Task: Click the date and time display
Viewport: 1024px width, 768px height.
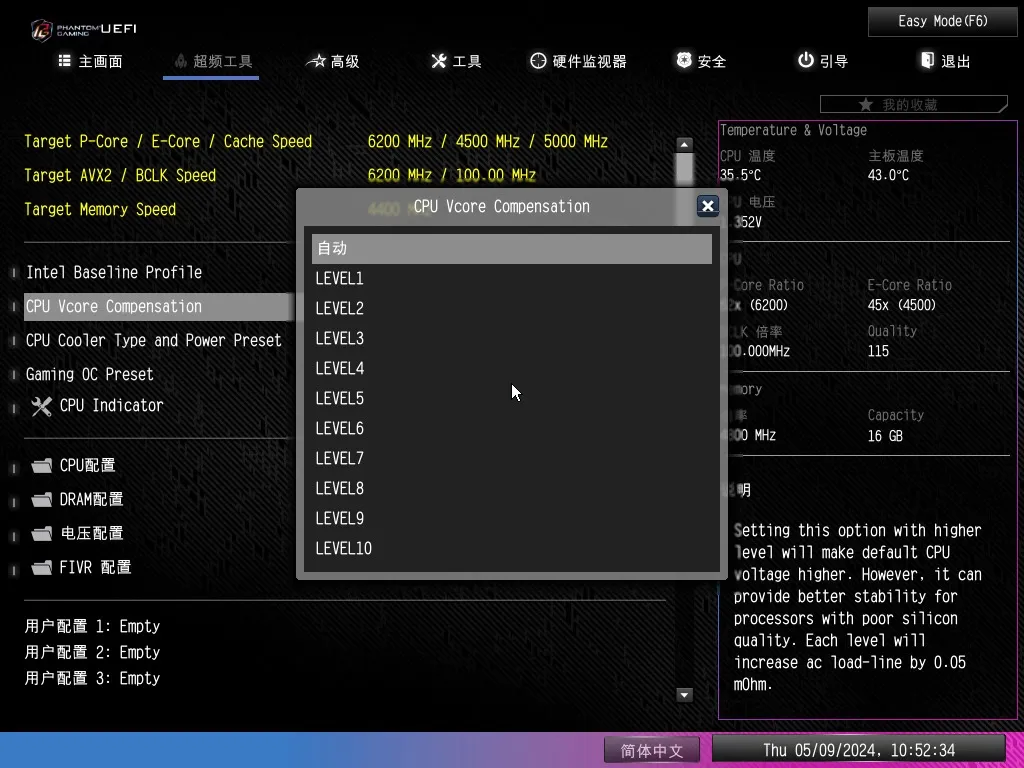Action: coord(859,750)
